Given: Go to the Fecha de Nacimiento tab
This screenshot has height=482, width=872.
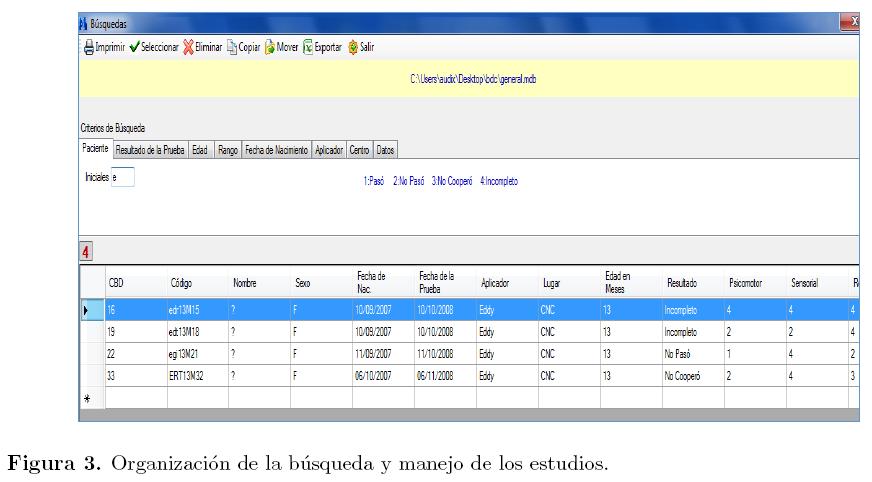Looking at the screenshot, I should click(x=276, y=149).
